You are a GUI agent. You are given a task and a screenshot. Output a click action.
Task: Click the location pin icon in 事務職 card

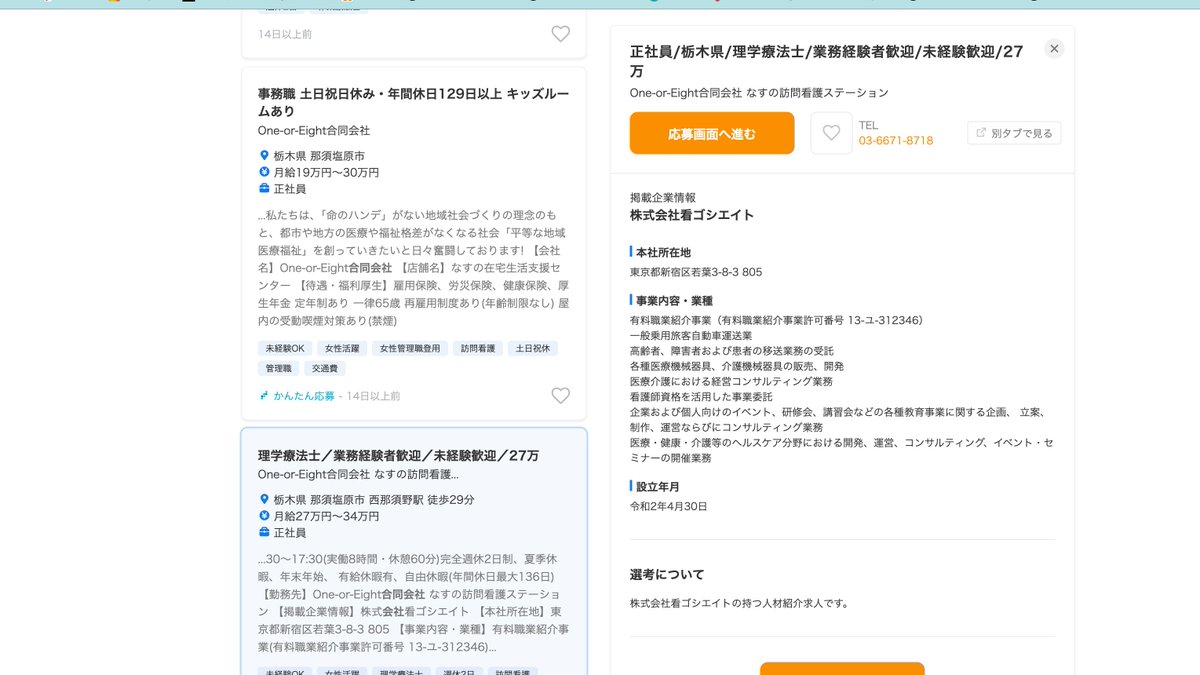point(265,156)
